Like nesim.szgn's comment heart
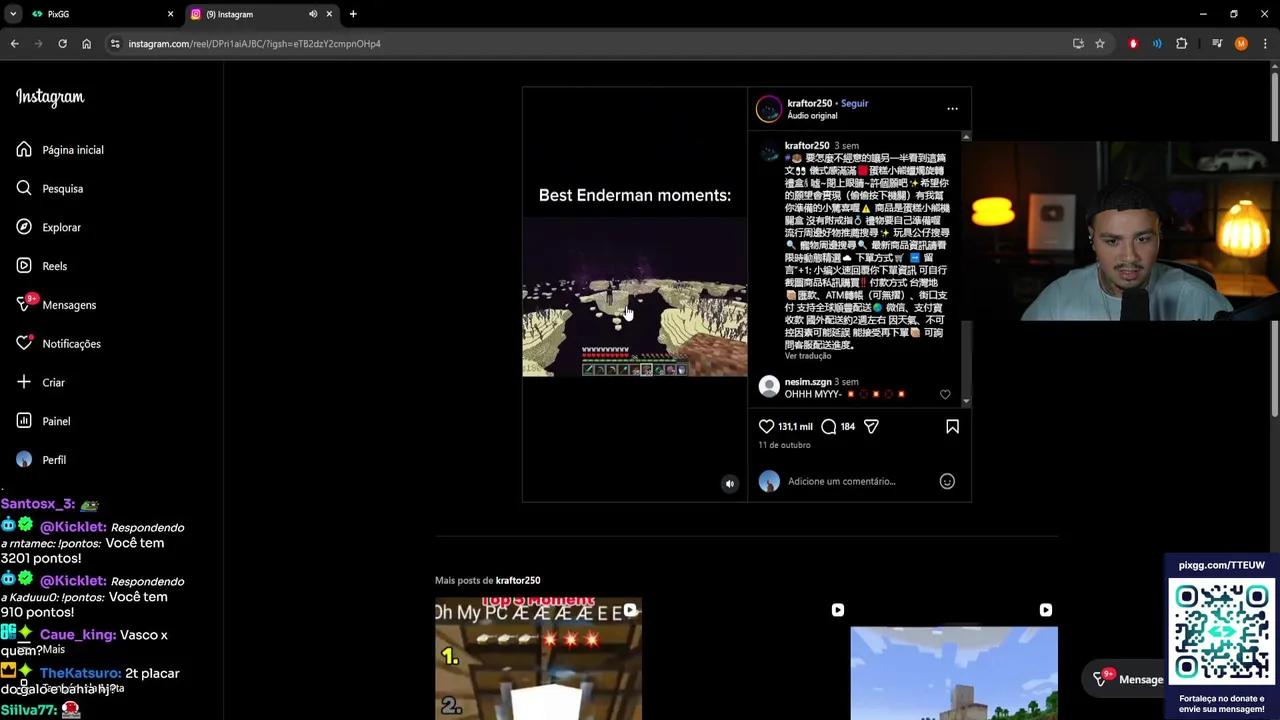1280x720 pixels. pyautogui.click(x=945, y=395)
